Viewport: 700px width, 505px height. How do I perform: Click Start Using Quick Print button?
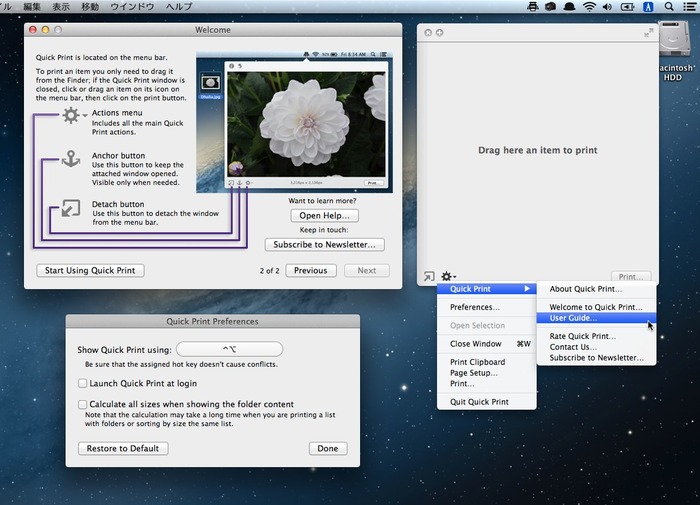pos(90,271)
